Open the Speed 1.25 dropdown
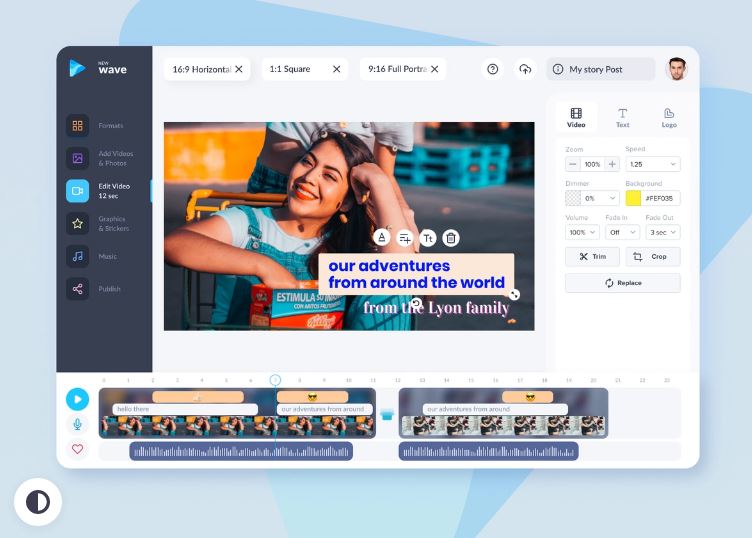 coord(653,164)
